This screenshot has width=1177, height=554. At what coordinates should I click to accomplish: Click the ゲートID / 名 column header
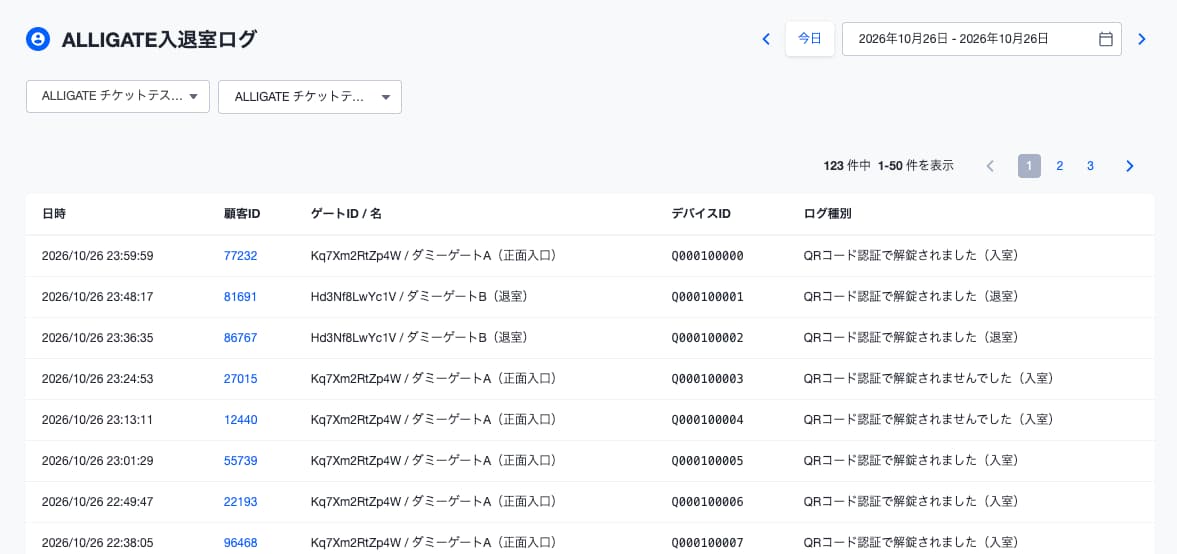[x=346, y=214]
